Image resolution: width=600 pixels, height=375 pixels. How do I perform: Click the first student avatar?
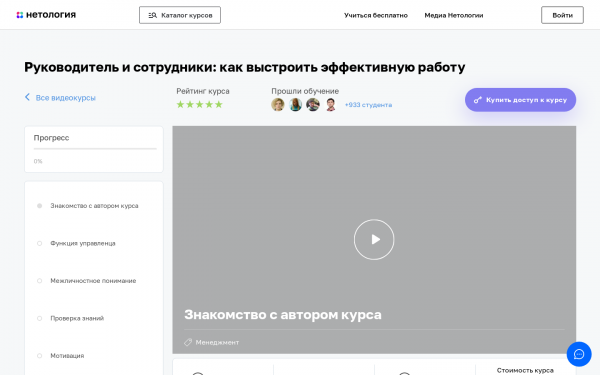click(x=278, y=104)
